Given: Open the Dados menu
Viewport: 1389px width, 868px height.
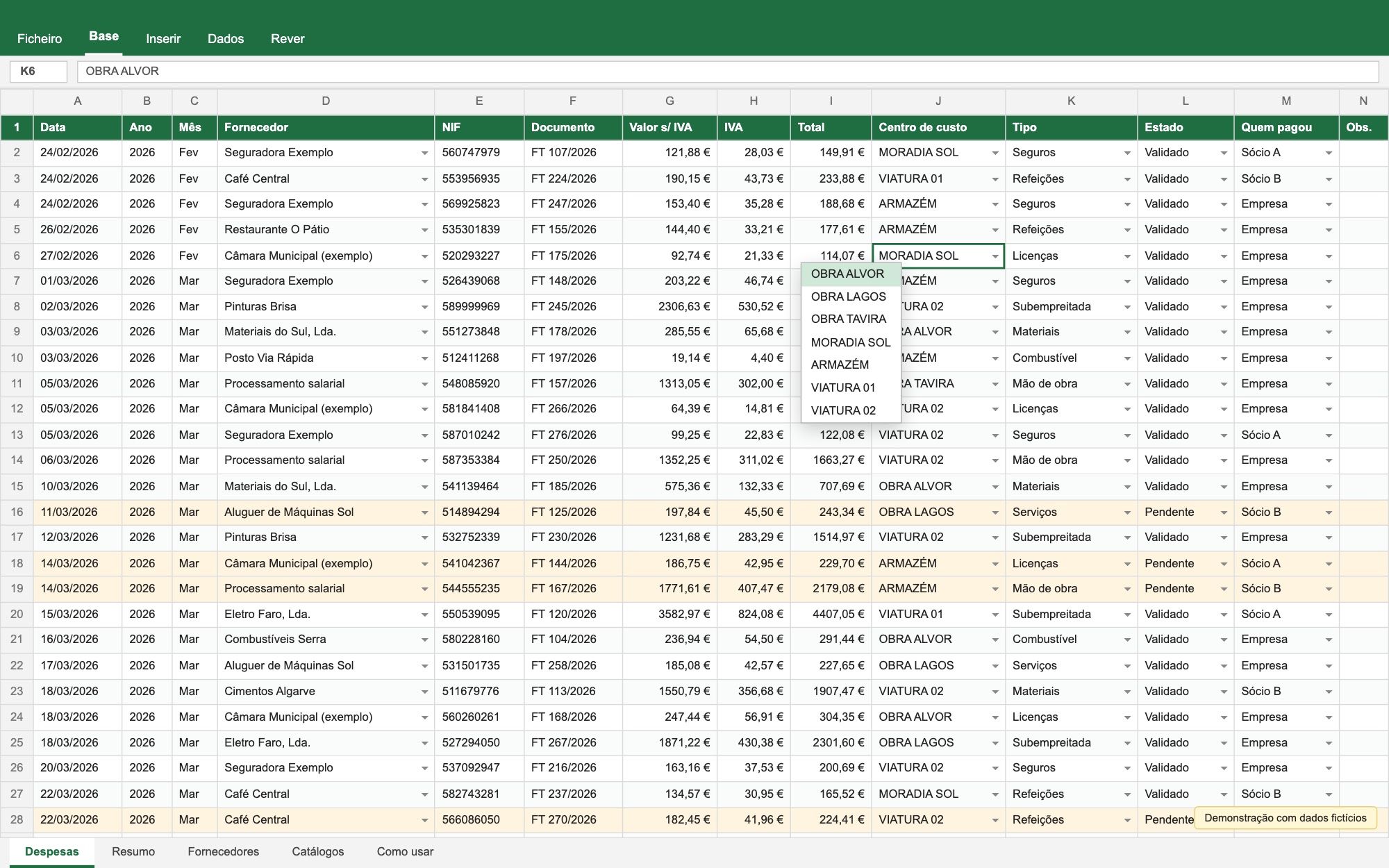Looking at the screenshot, I should [226, 39].
